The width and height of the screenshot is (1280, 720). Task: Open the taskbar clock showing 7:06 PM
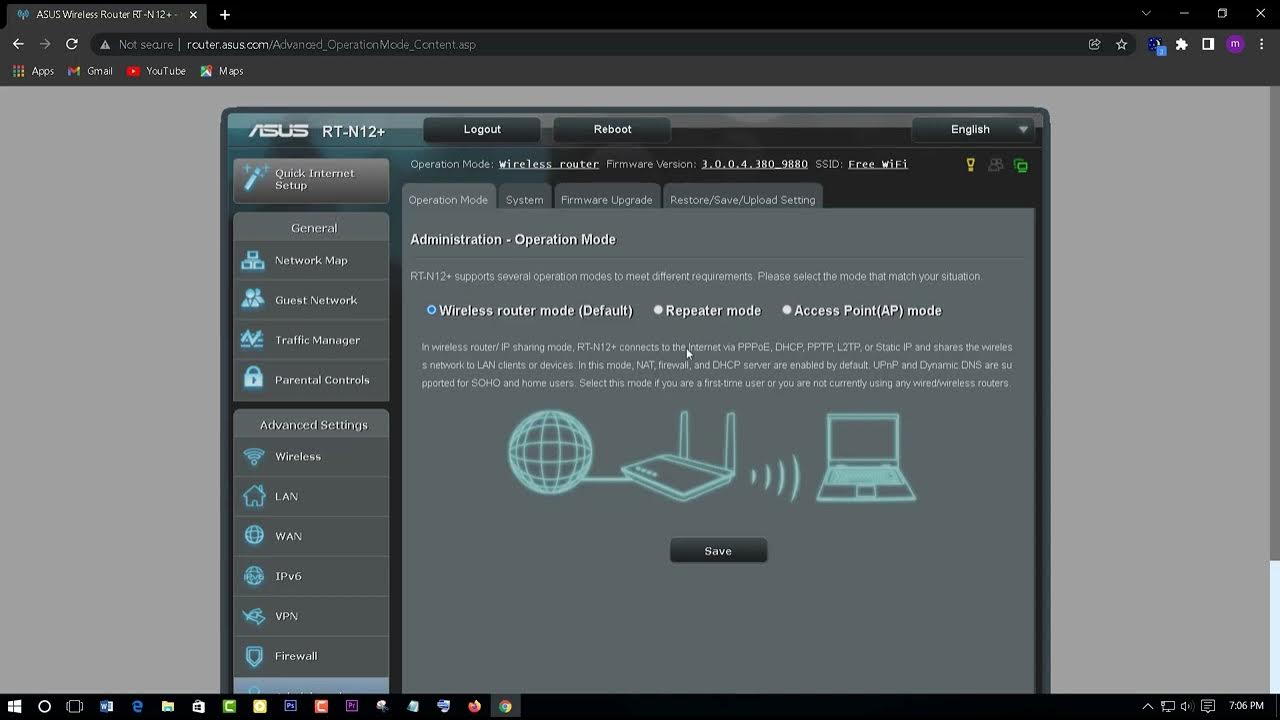pos(1246,706)
